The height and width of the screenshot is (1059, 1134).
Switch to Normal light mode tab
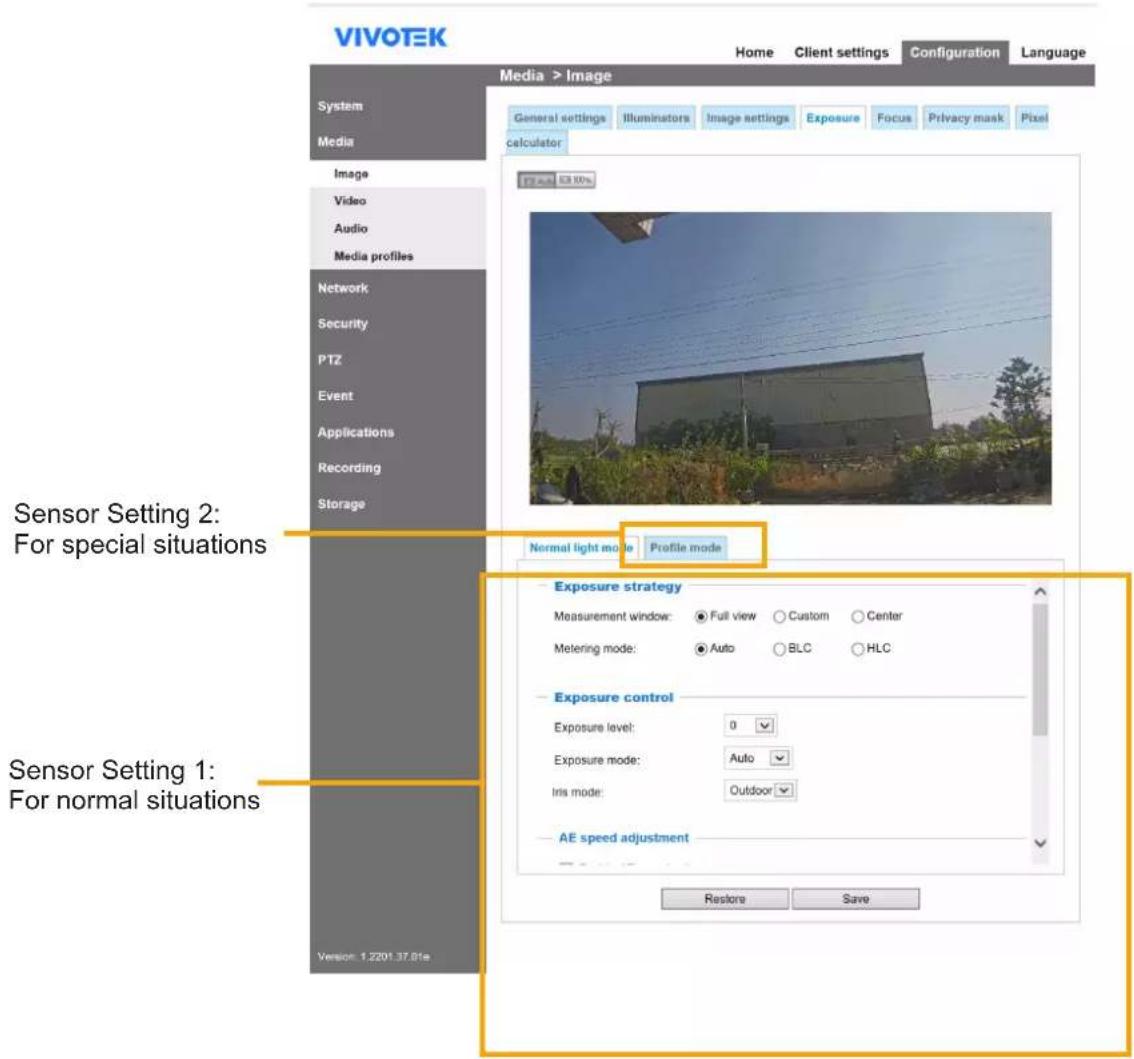tap(581, 548)
